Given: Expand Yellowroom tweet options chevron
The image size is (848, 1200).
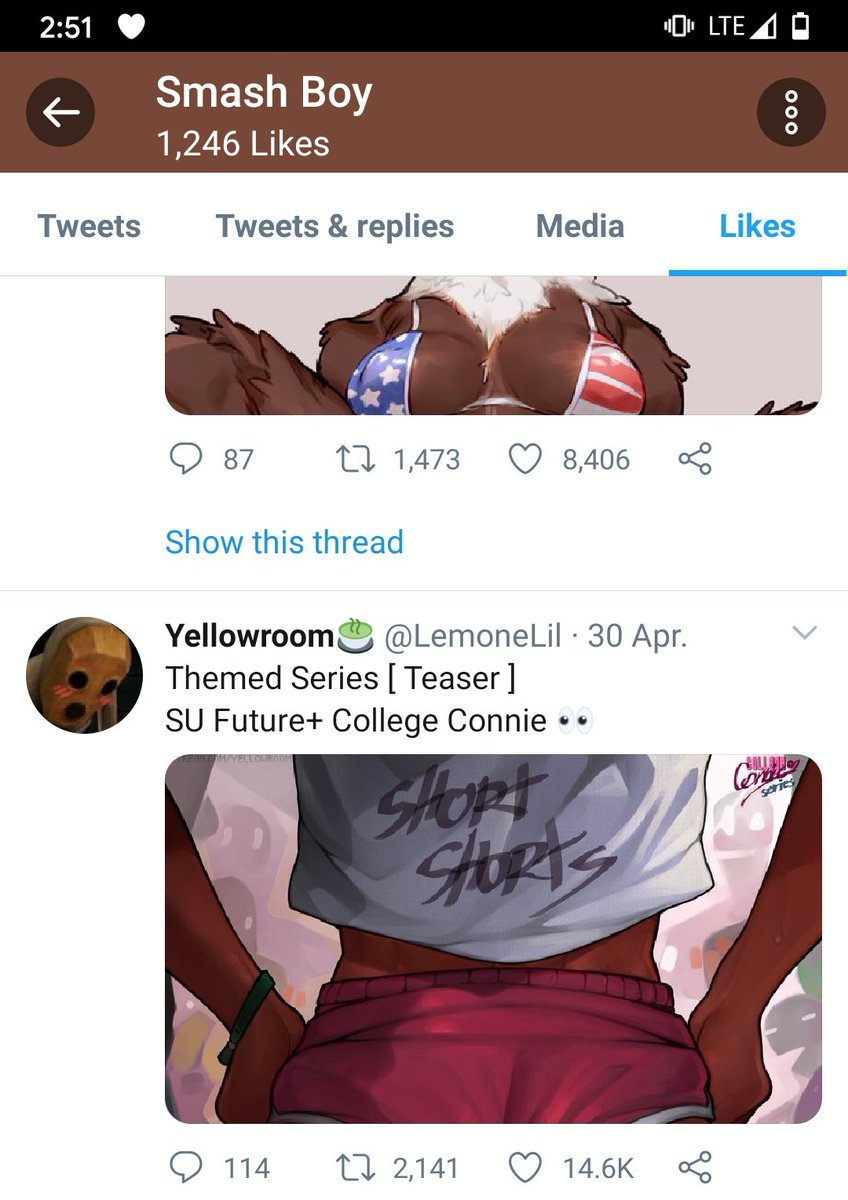Looking at the screenshot, I should 804,633.
